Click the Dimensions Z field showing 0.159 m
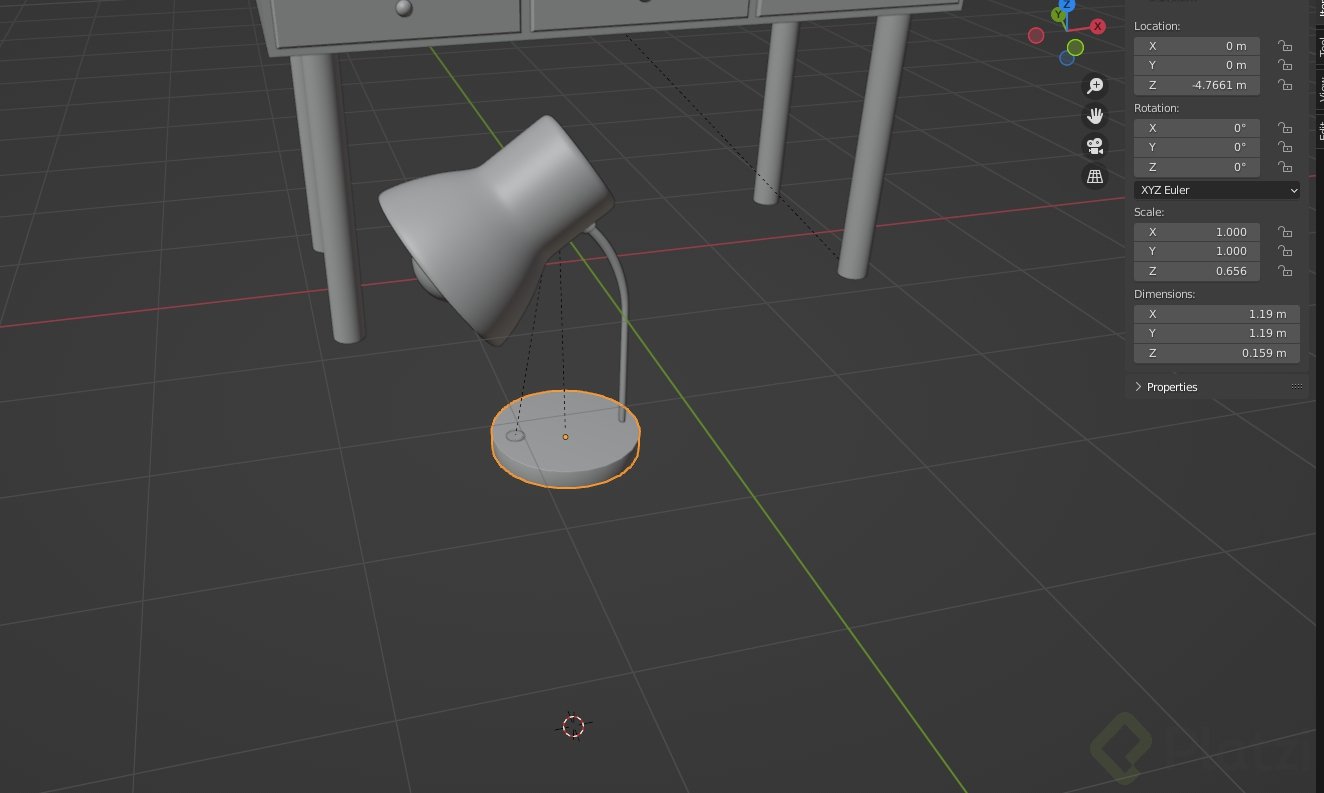The image size is (1324, 793). pyautogui.click(x=1217, y=353)
